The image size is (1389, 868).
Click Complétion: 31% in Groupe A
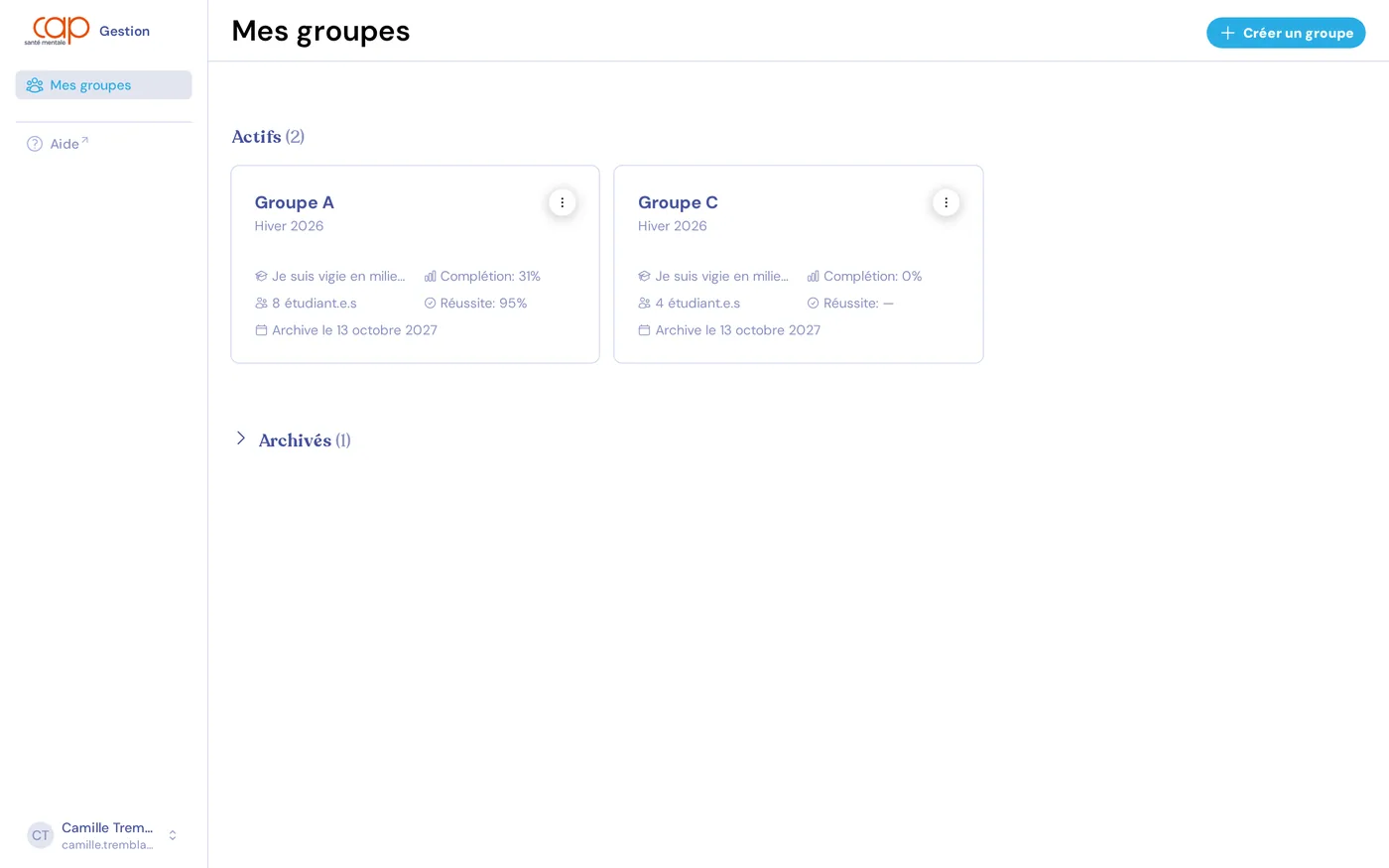pos(490,276)
